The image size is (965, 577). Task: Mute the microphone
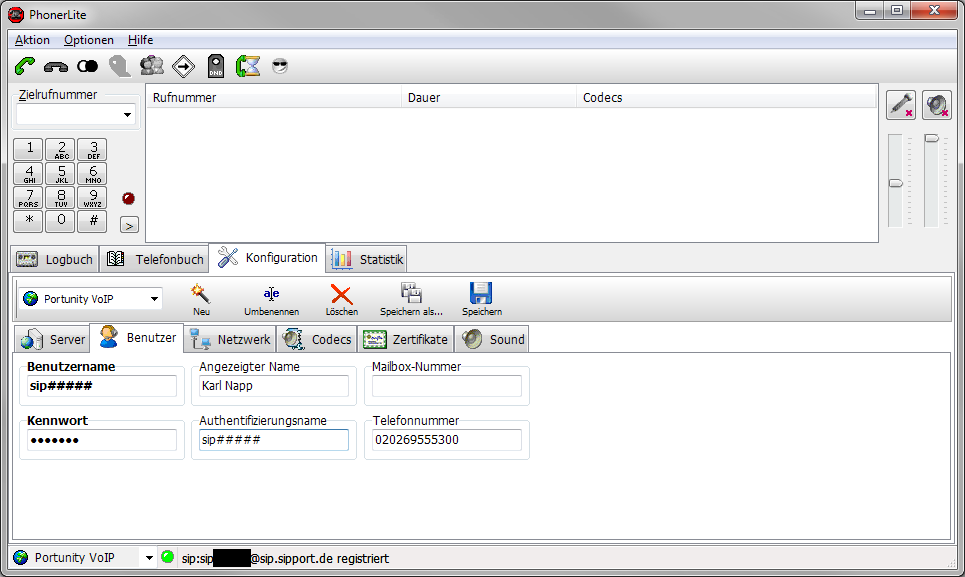click(x=901, y=105)
